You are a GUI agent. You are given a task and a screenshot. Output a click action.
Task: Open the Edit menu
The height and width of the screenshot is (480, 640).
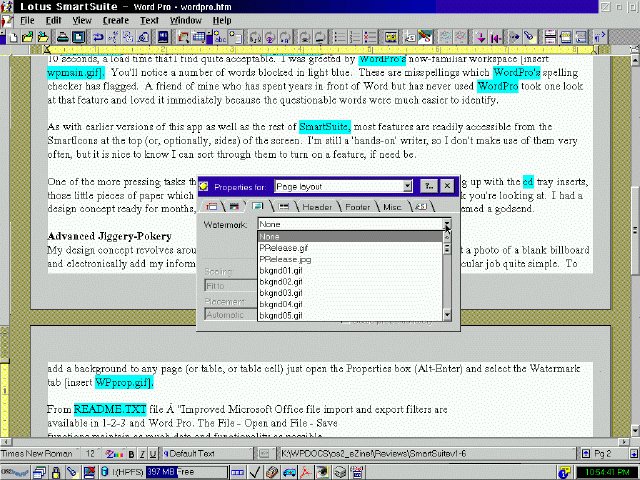coord(53,20)
